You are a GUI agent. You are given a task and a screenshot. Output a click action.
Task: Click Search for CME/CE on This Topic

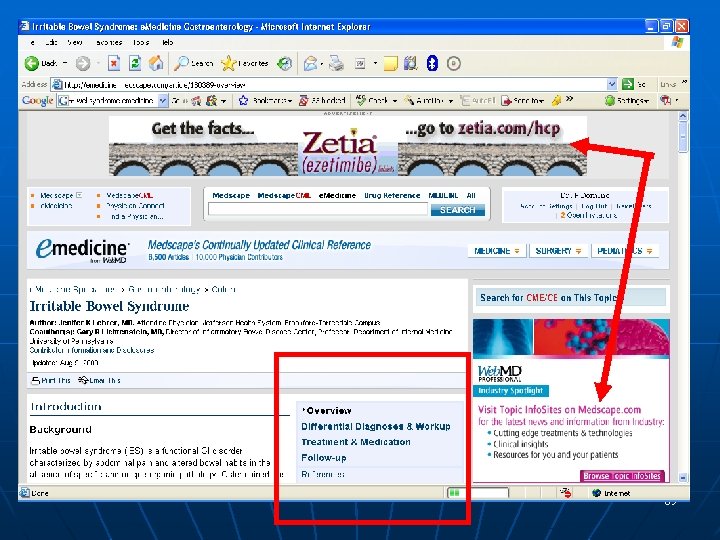pyautogui.click(x=570, y=298)
